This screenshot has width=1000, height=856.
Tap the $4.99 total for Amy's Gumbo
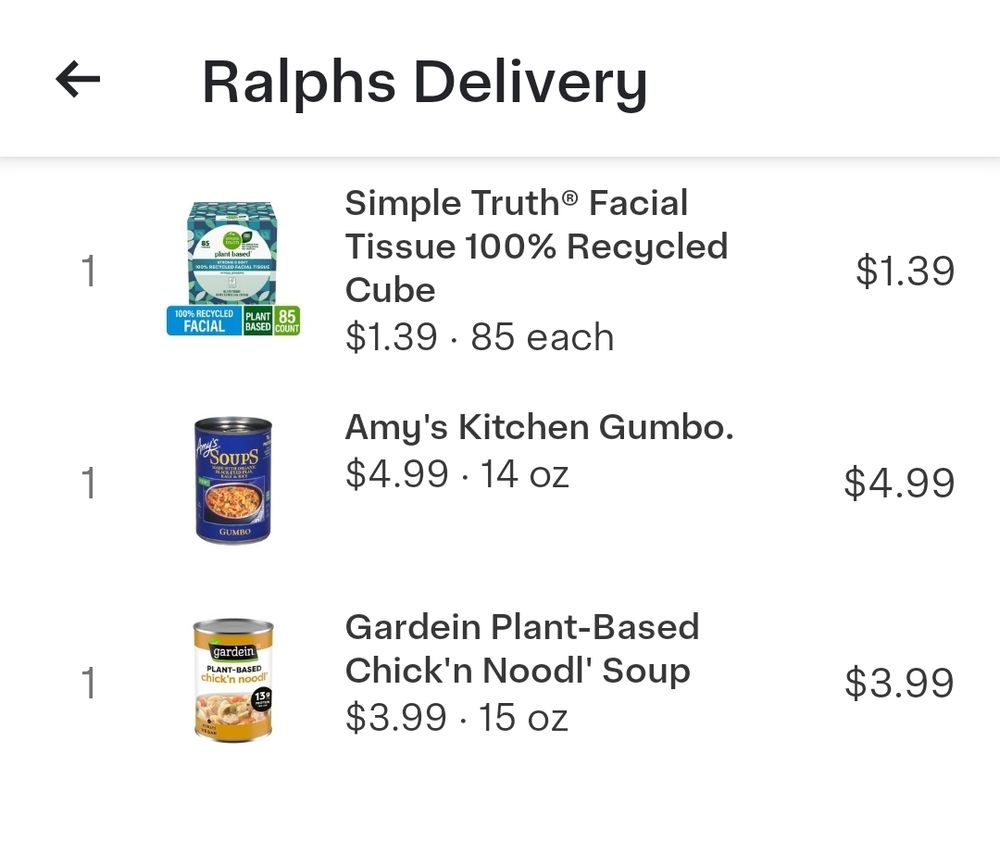click(899, 482)
